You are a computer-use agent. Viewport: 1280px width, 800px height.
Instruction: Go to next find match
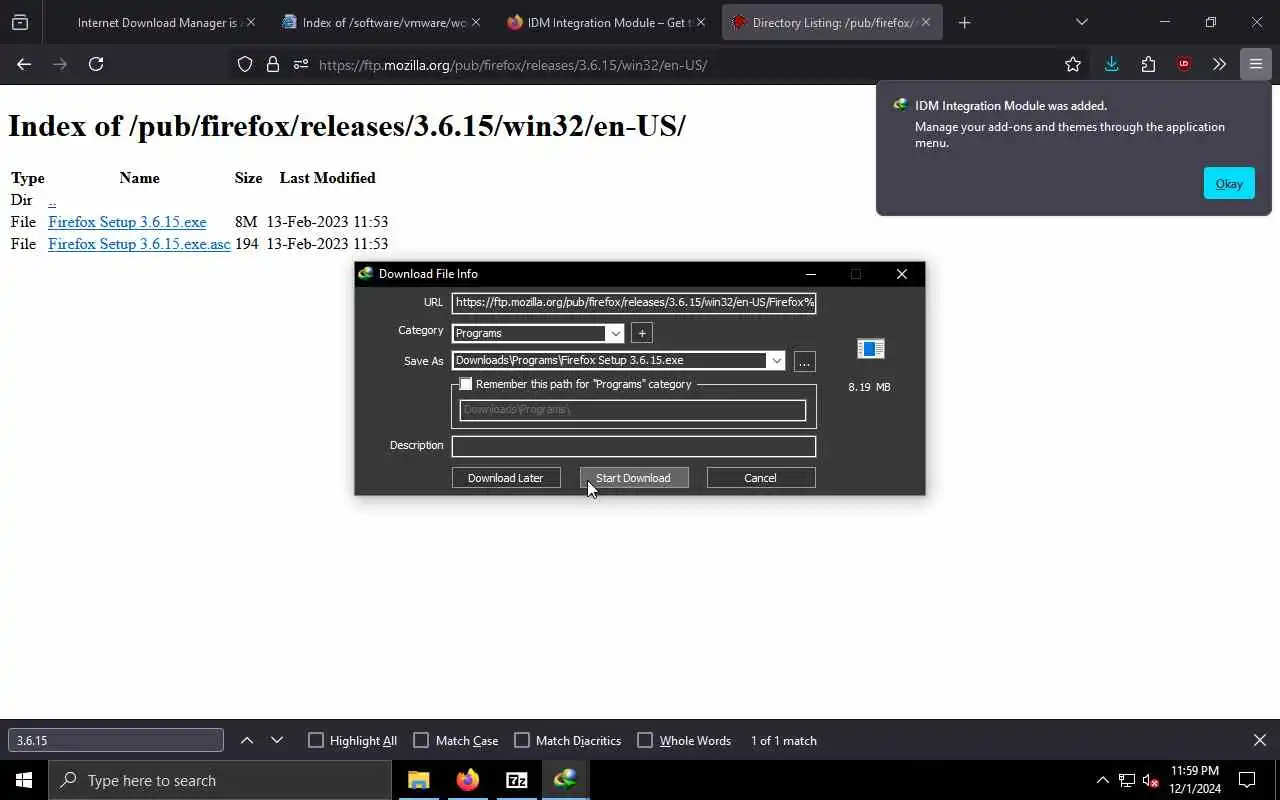(x=277, y=740)
